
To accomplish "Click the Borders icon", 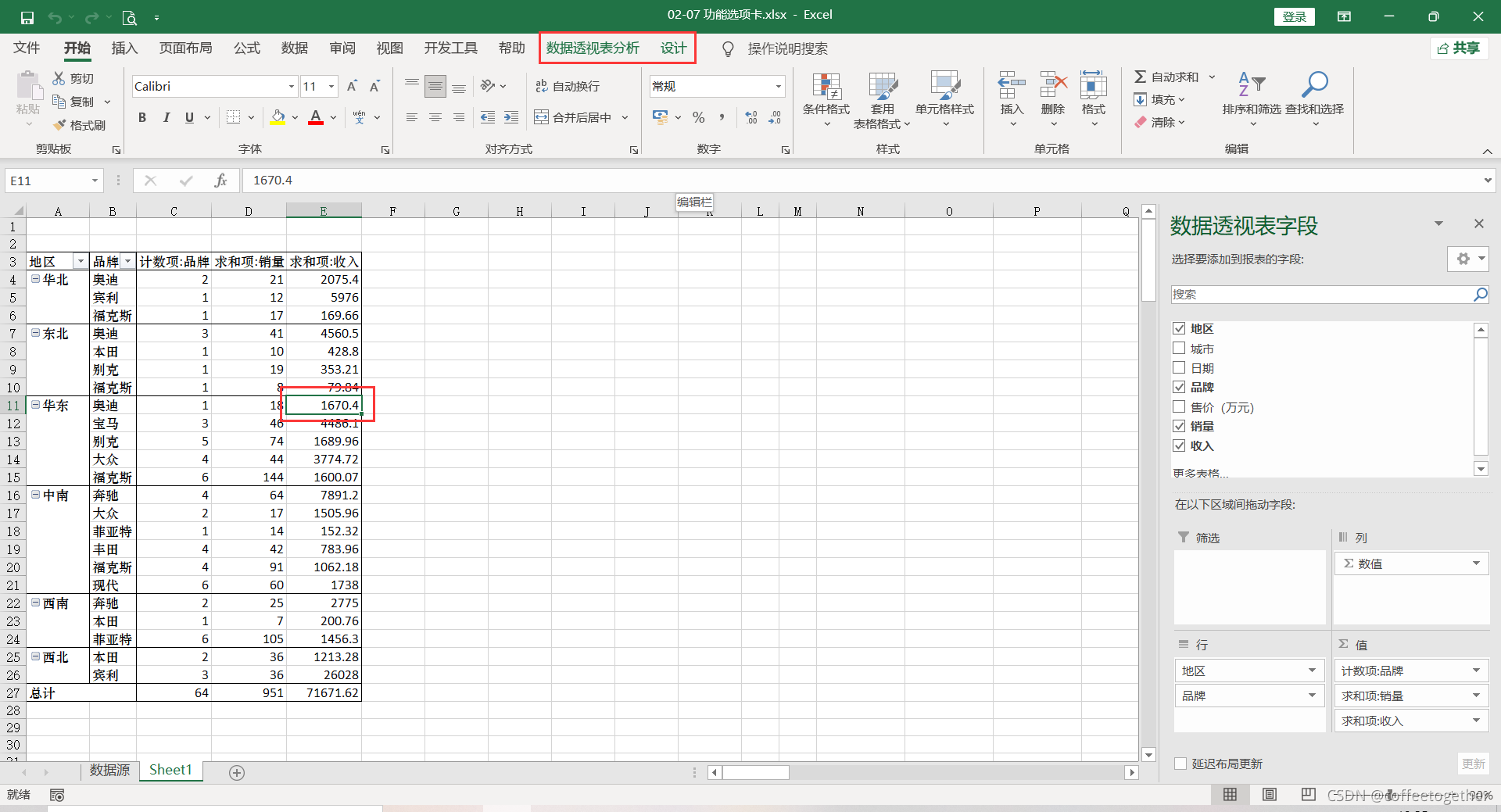I will pyautogui.click(x=233, y=117).
